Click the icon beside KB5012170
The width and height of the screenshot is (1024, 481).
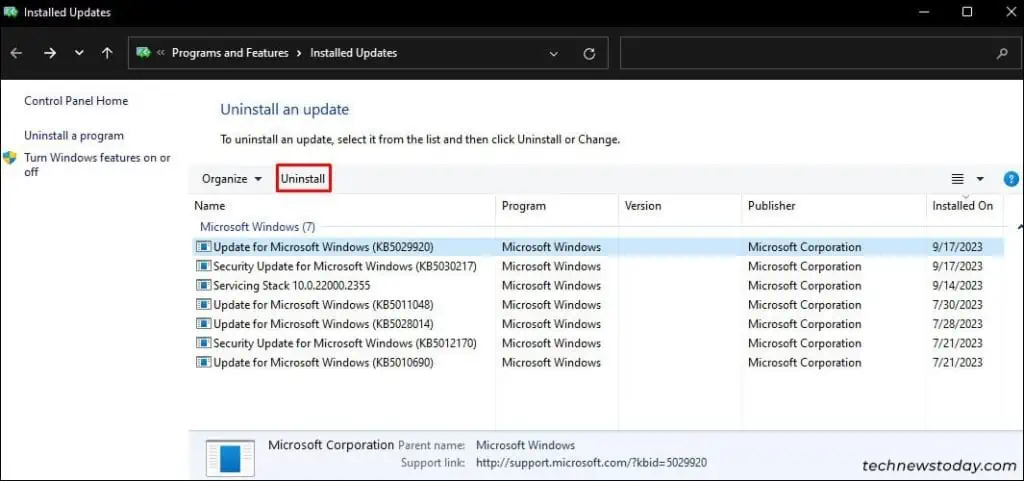coord(204,343)
